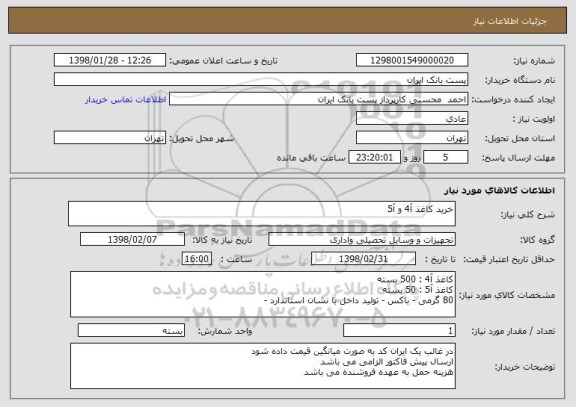The image size is (576, 407).
Task: Click the label حداقل تاریخ اعتبار قیمت
Action: tap(509, 259)
